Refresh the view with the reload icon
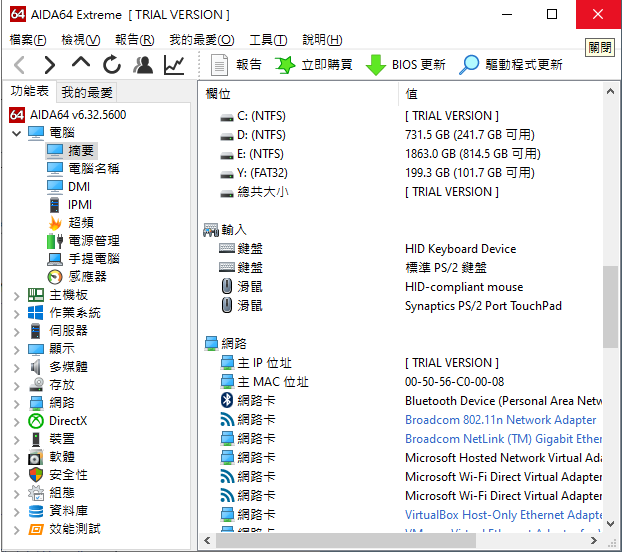 tap(112, 64)
